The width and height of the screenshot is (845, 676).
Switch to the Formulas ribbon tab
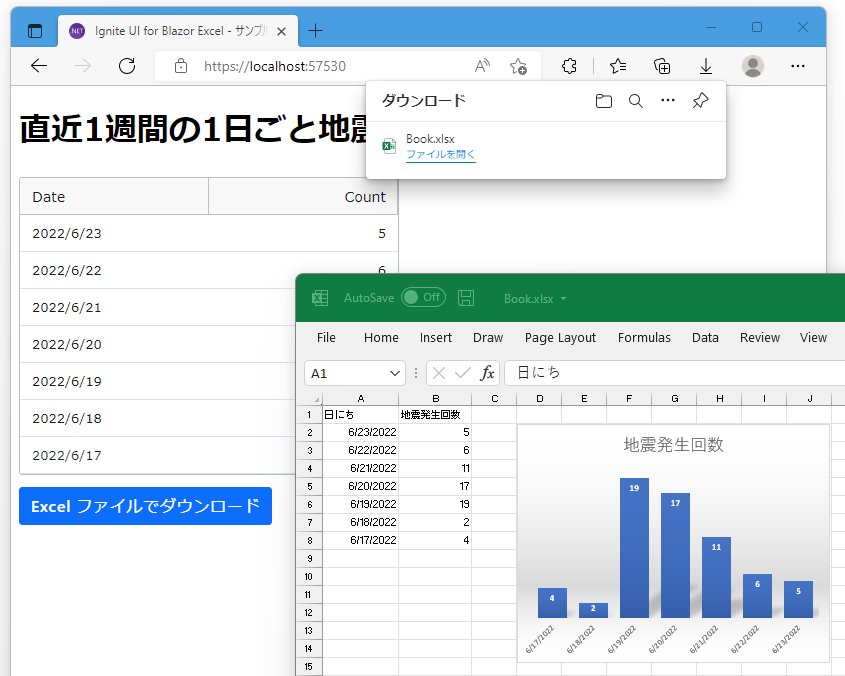[x=644, y=338]
